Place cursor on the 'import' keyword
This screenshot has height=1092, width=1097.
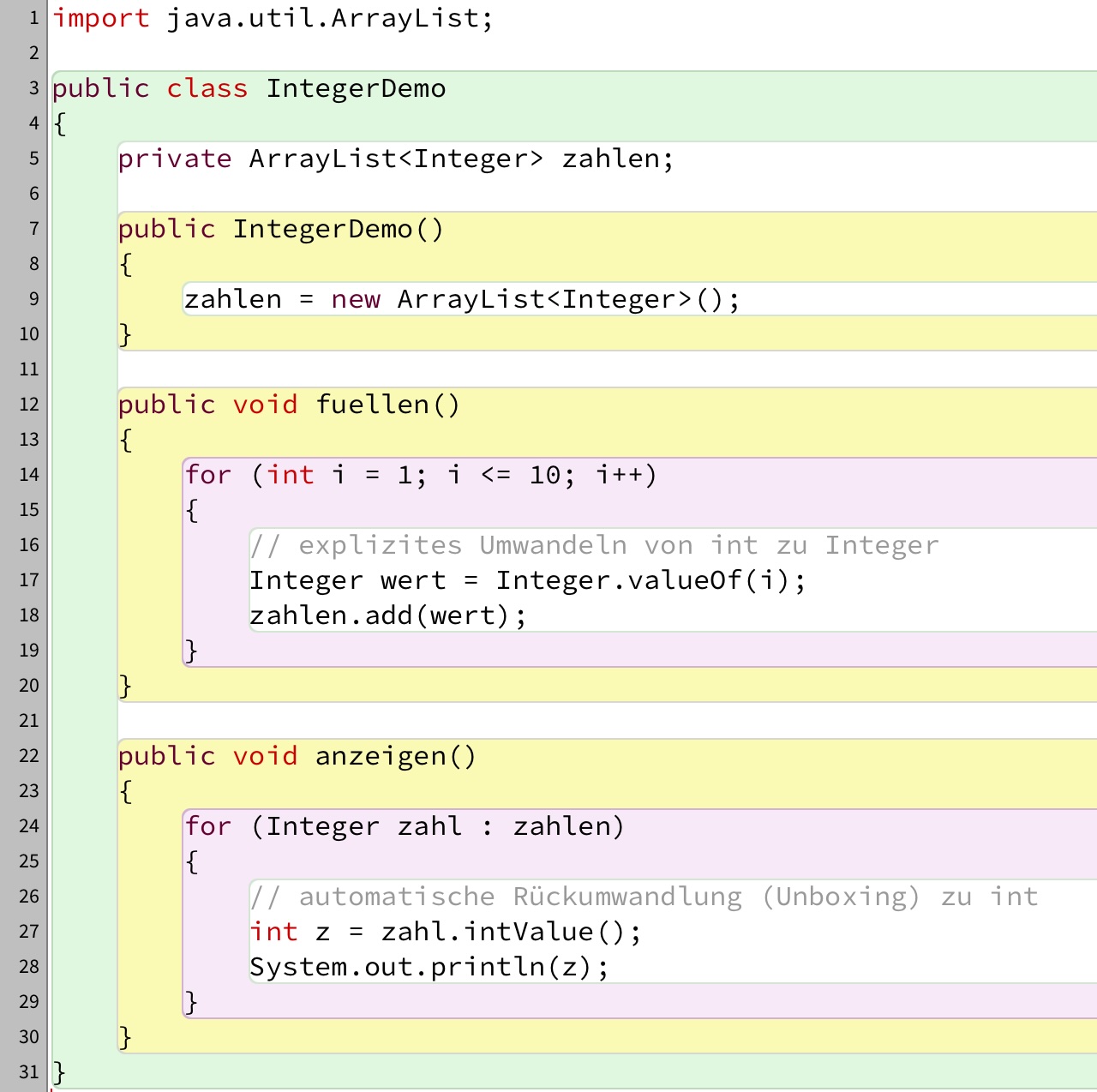[101, 18]
